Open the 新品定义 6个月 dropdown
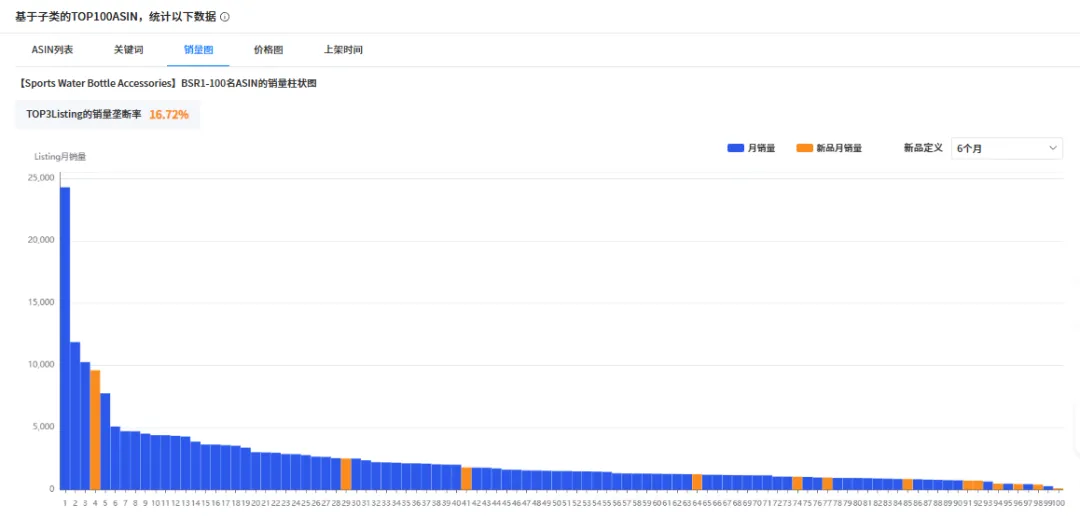The height and width of the screenshot is (519, 1080). [x=1006, y=148]
